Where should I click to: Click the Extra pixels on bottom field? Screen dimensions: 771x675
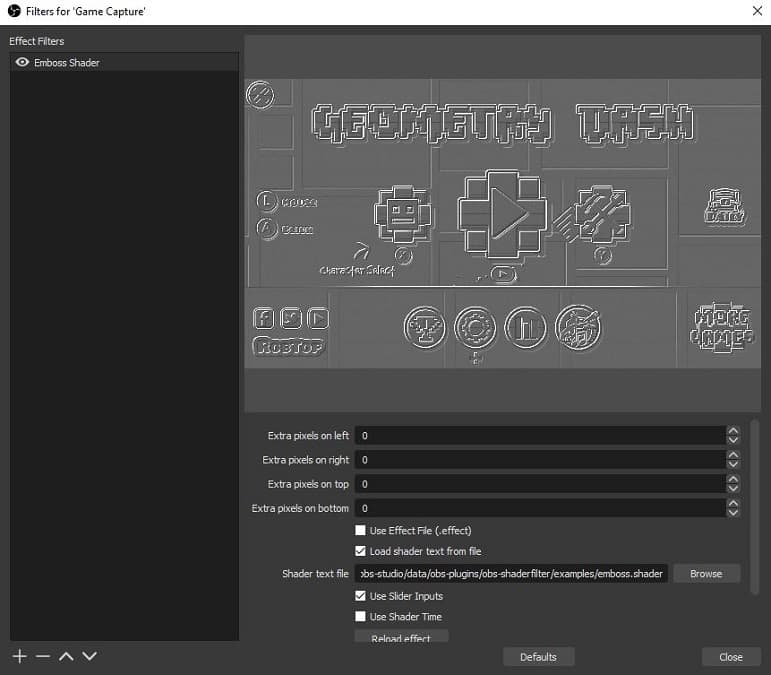540,508
